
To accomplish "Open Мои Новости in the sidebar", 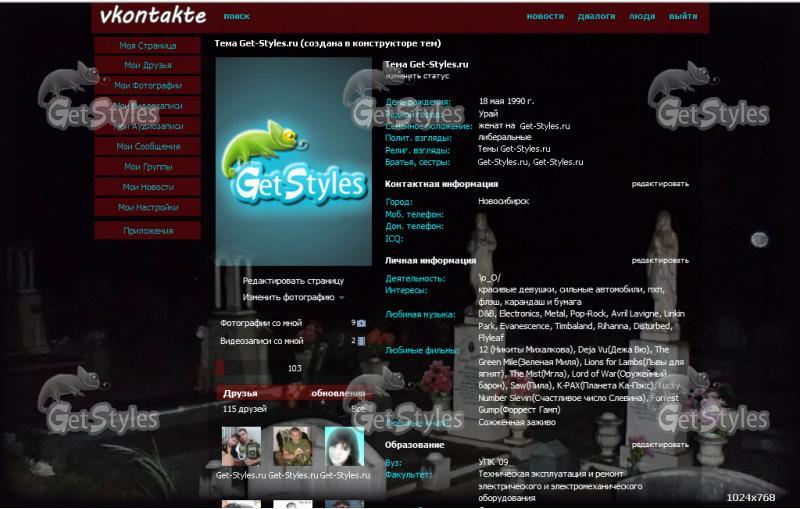I will tap(147, 187).
